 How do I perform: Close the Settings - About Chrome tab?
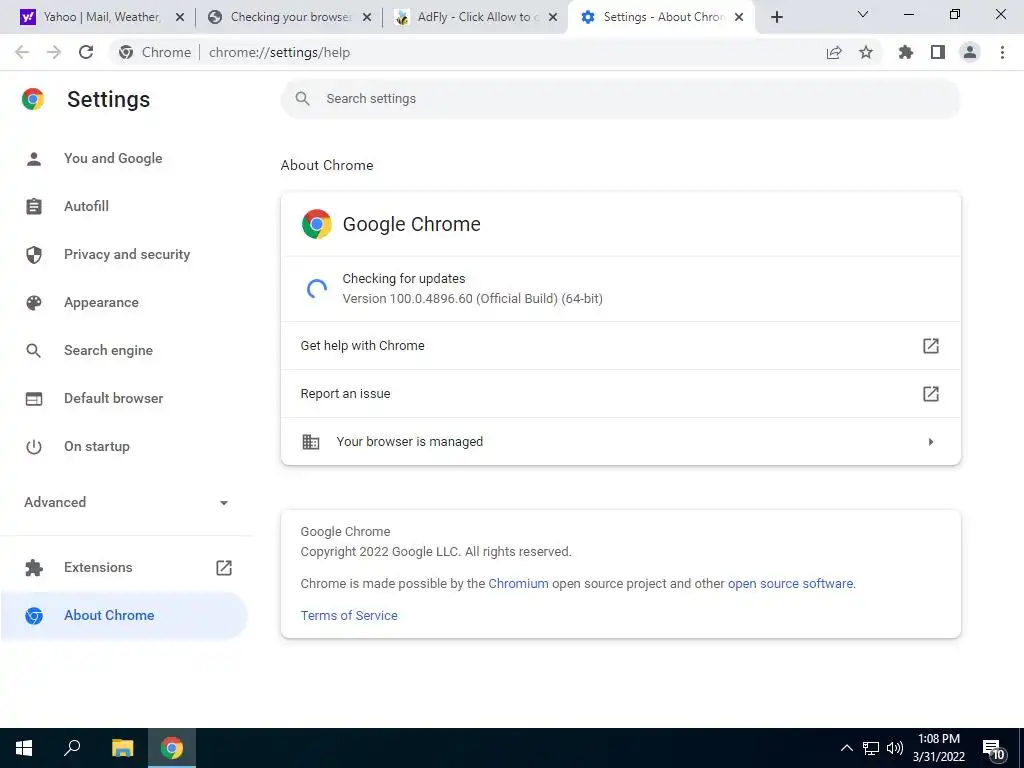coord(739,17)
